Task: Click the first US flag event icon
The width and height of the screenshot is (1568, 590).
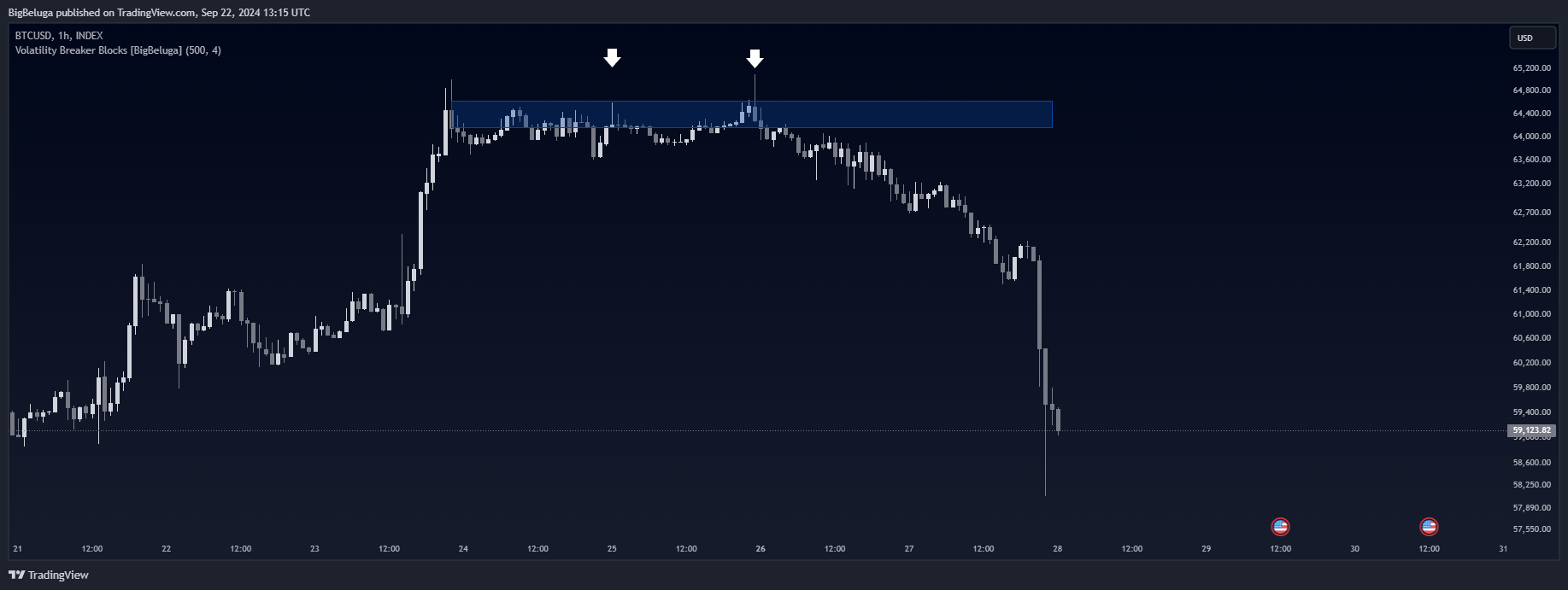Action: pos(1280,527)
